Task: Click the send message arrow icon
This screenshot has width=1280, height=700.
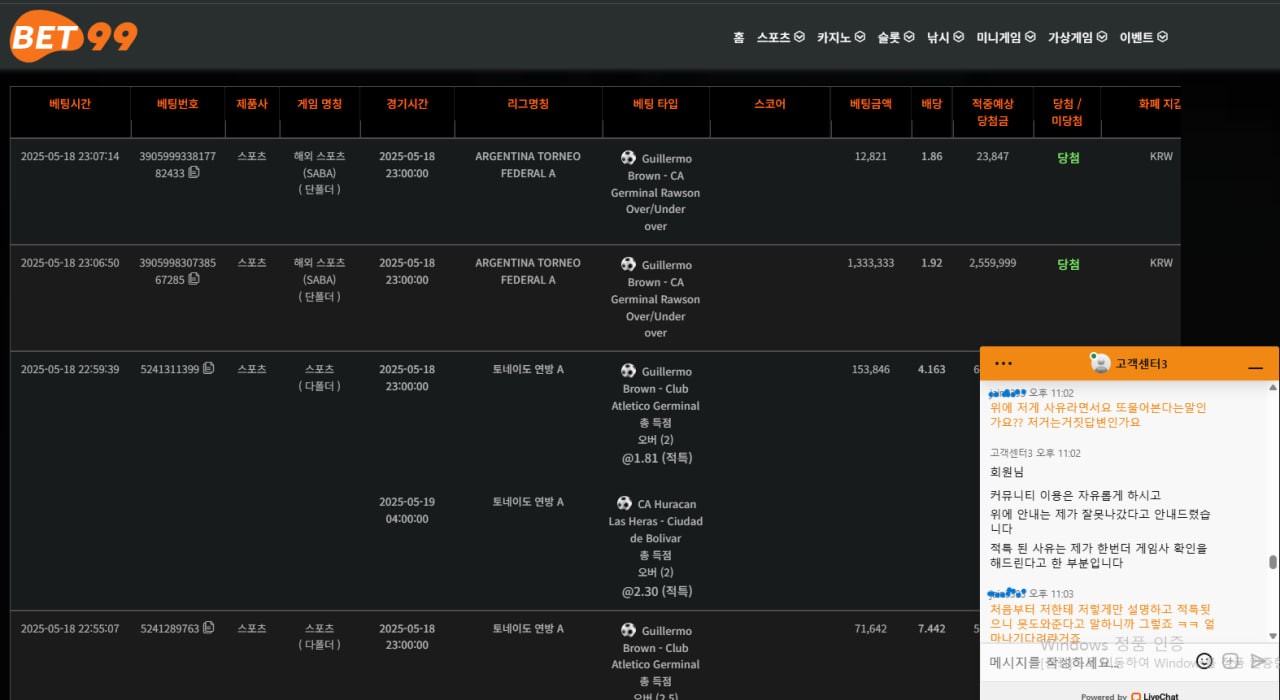Action: point(1258,661)
